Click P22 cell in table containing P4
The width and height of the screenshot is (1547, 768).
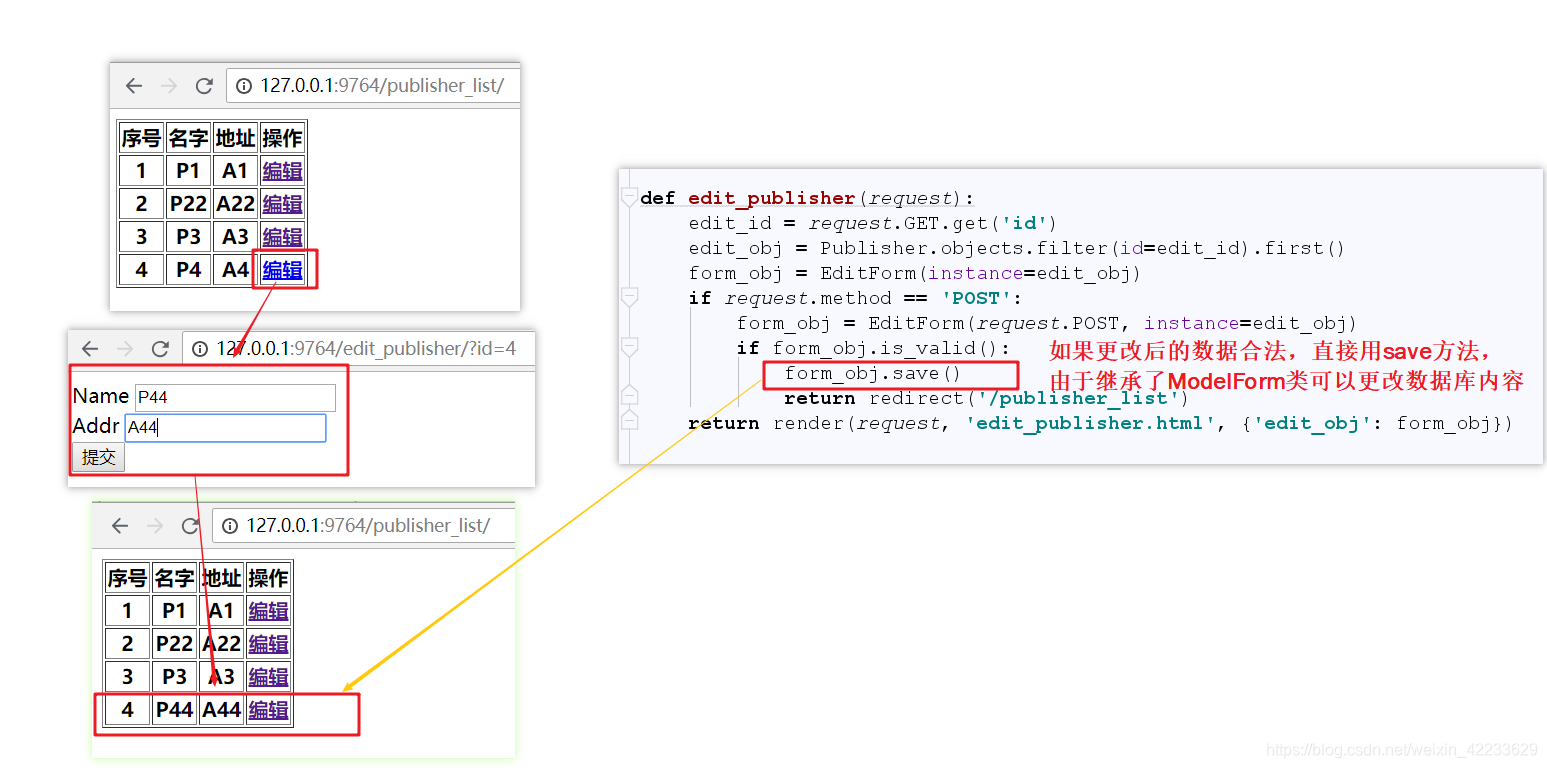(x=188, y=204)
